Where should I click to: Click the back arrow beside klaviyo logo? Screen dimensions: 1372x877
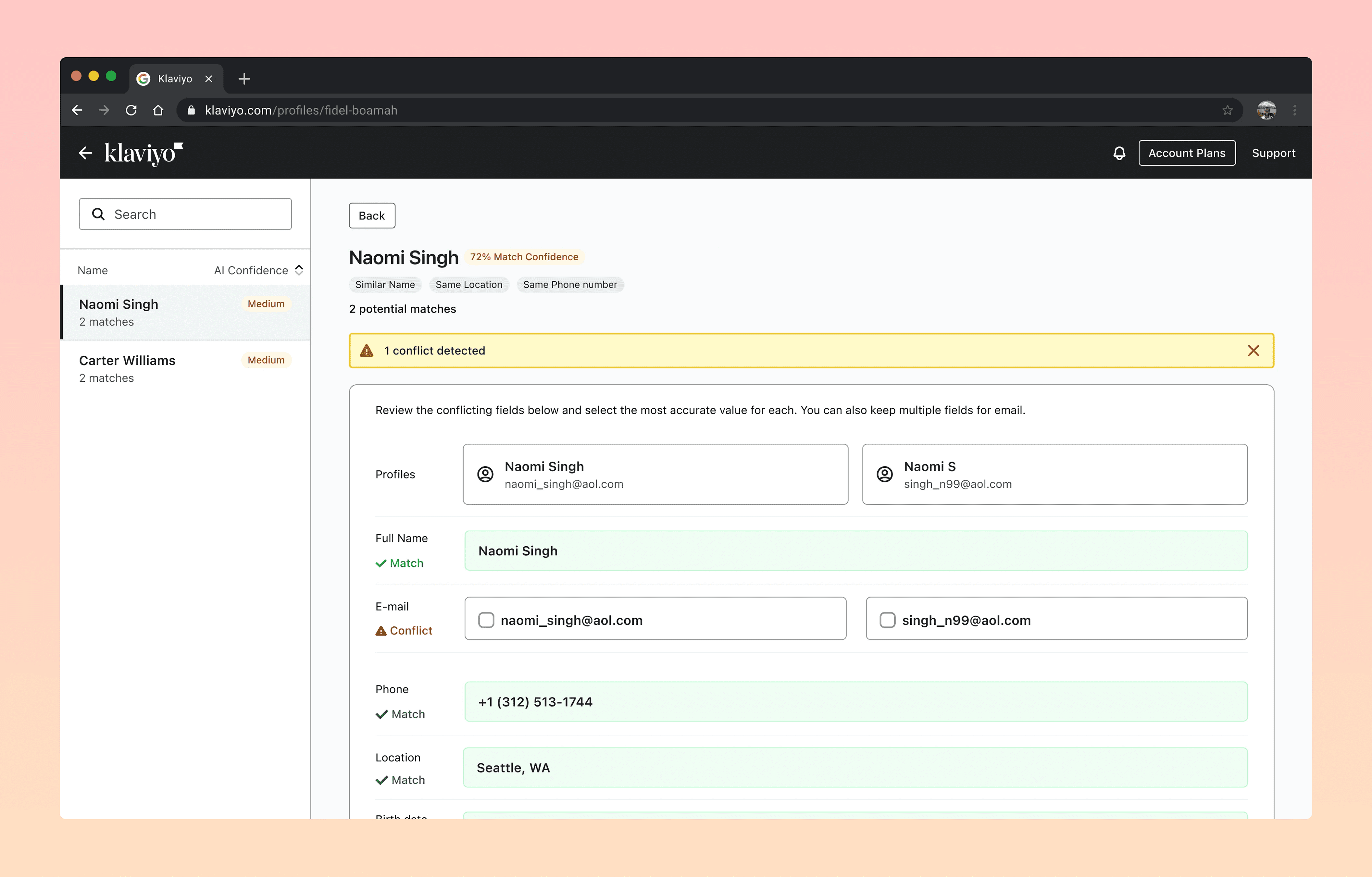[x=85, y=153]
